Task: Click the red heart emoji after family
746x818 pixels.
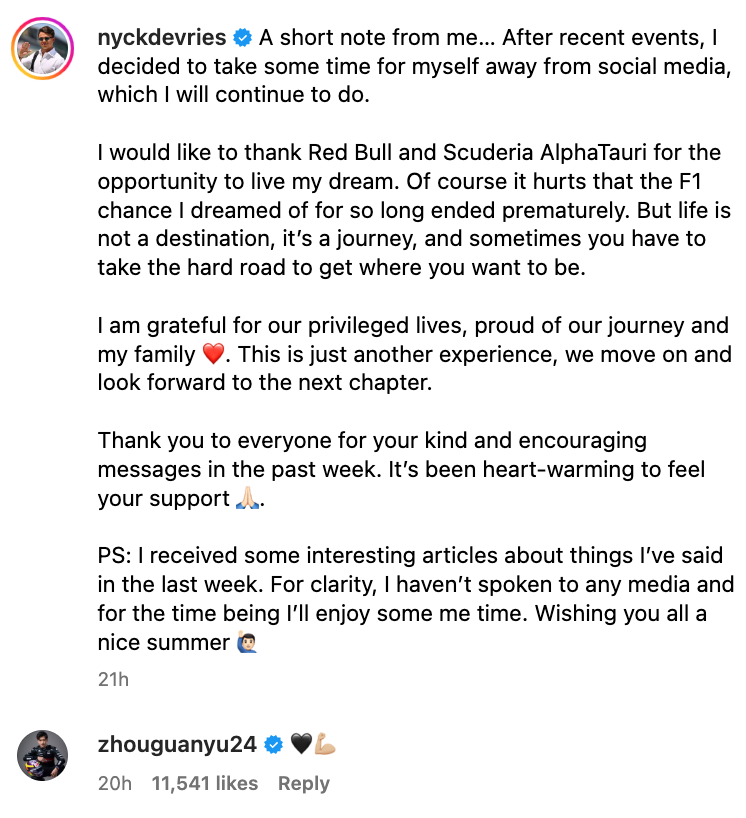Action: pyautogui.click(x=213, y=354)
